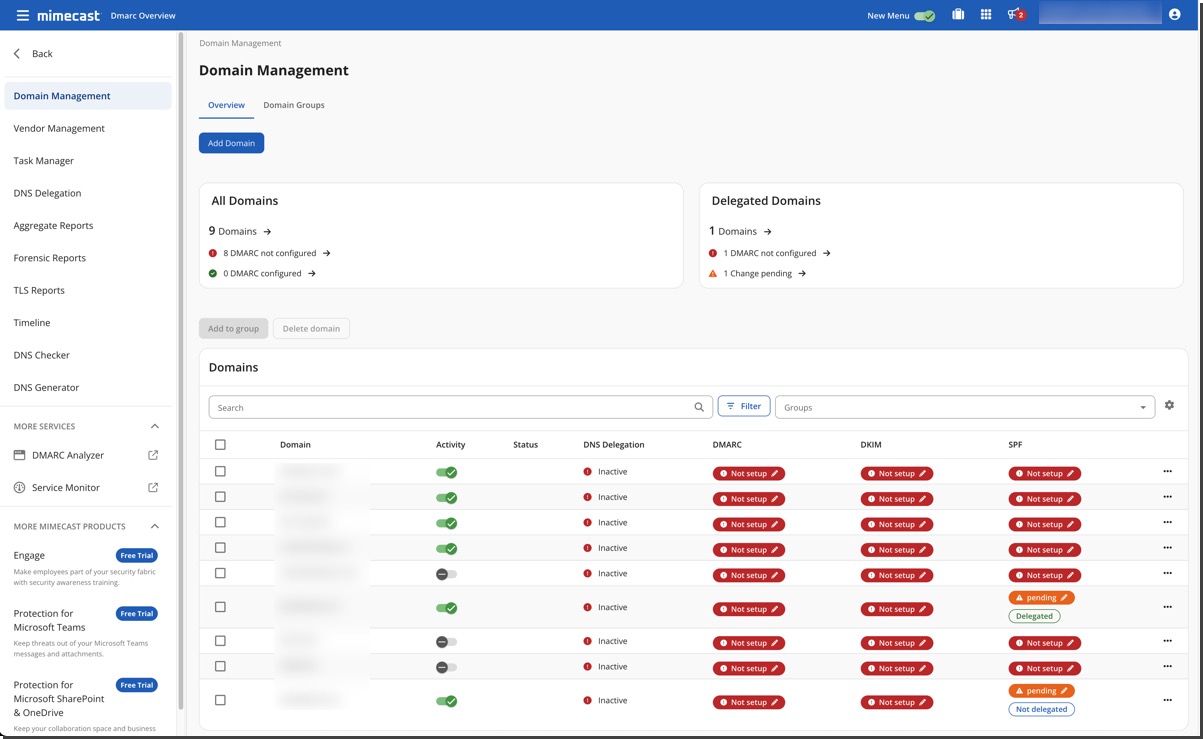Open DMARC Analyzer external link icon
Image resolution: width=1203 pixels, height=739 pixels.
[153, 455]
